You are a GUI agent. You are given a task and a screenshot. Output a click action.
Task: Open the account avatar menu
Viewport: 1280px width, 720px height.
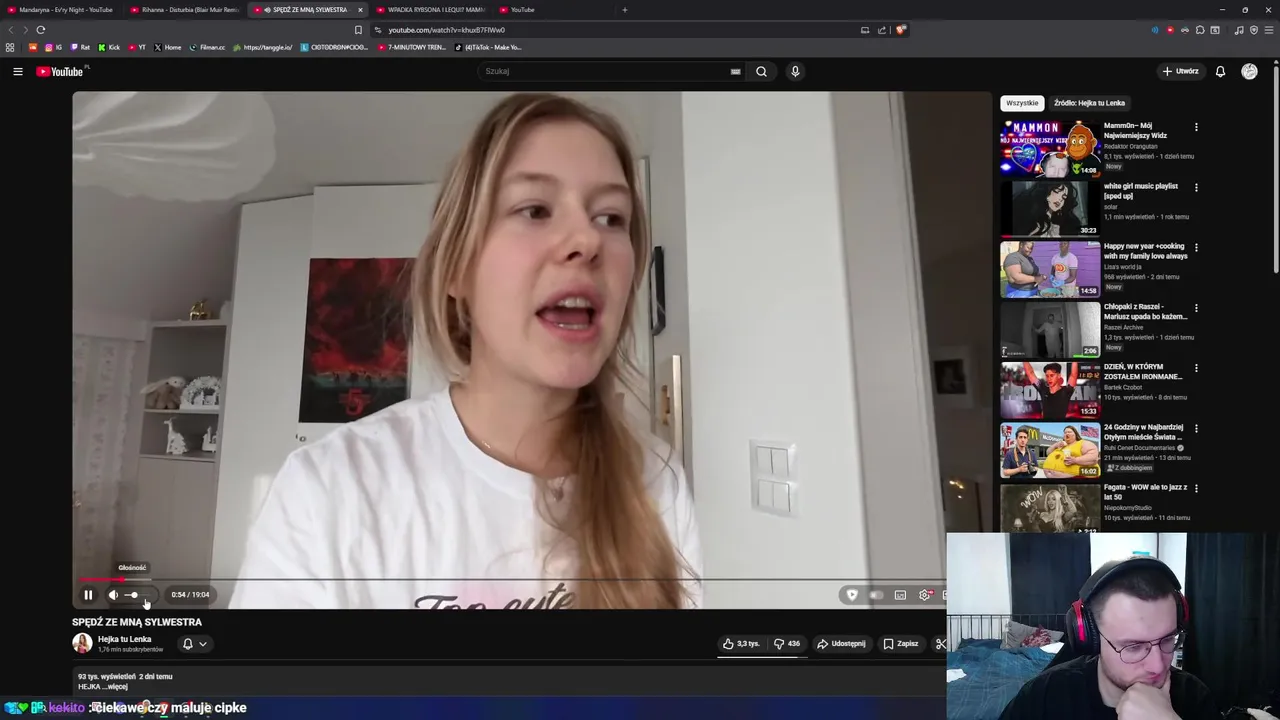1249,71
